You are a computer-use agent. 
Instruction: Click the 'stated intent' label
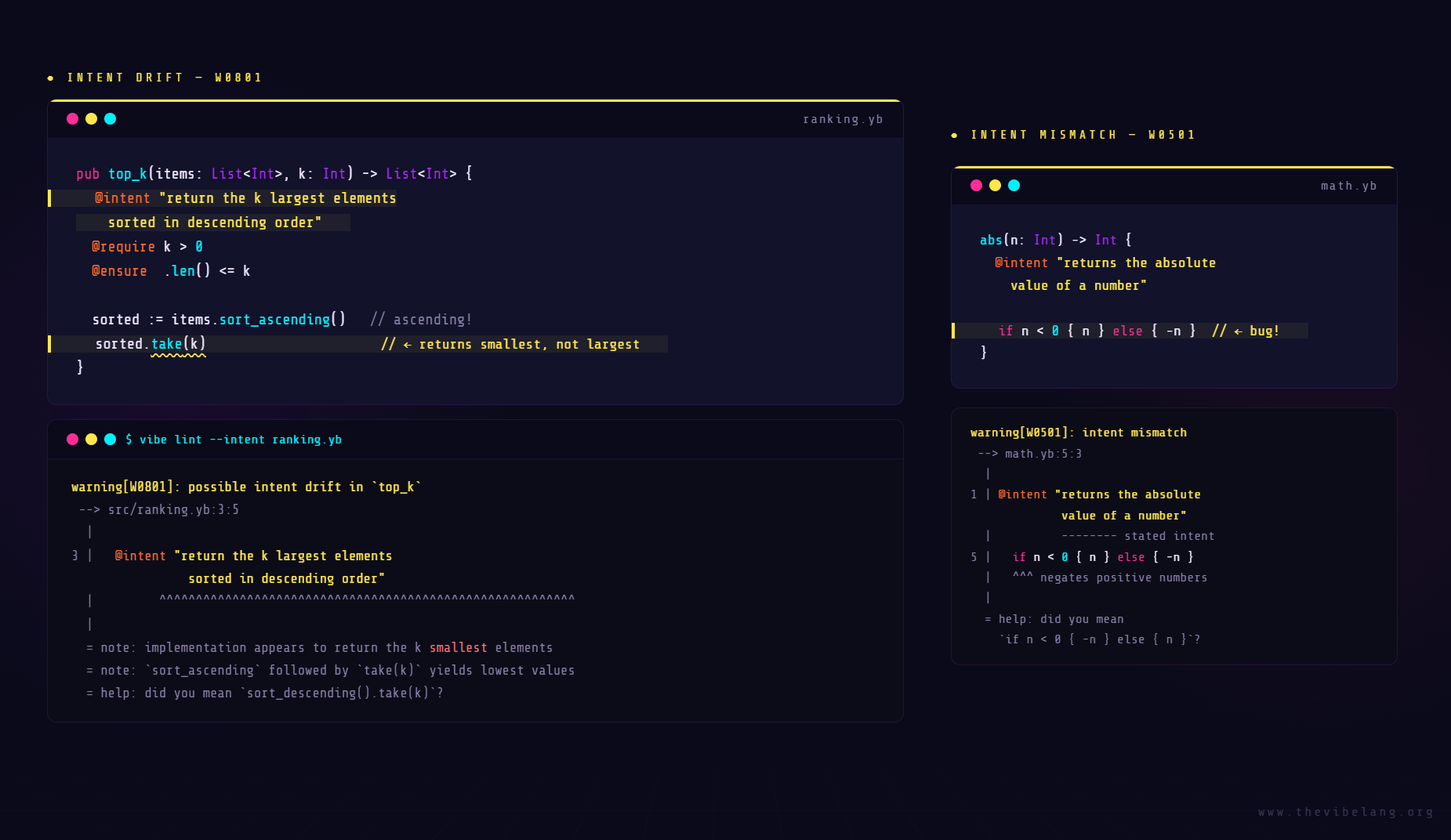[x=1169, y=537]
